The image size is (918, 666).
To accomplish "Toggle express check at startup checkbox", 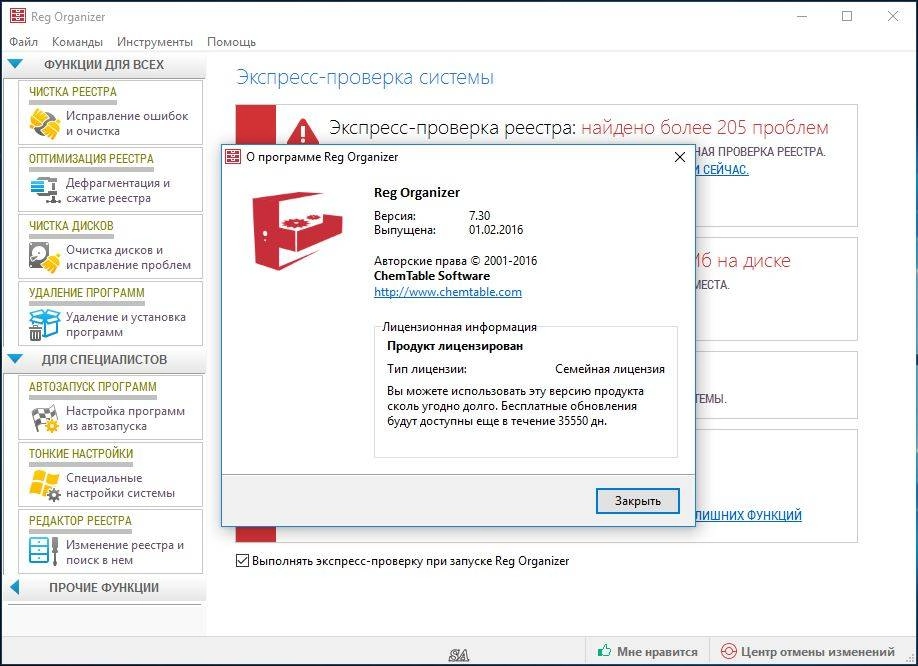I will click(242, 561).
